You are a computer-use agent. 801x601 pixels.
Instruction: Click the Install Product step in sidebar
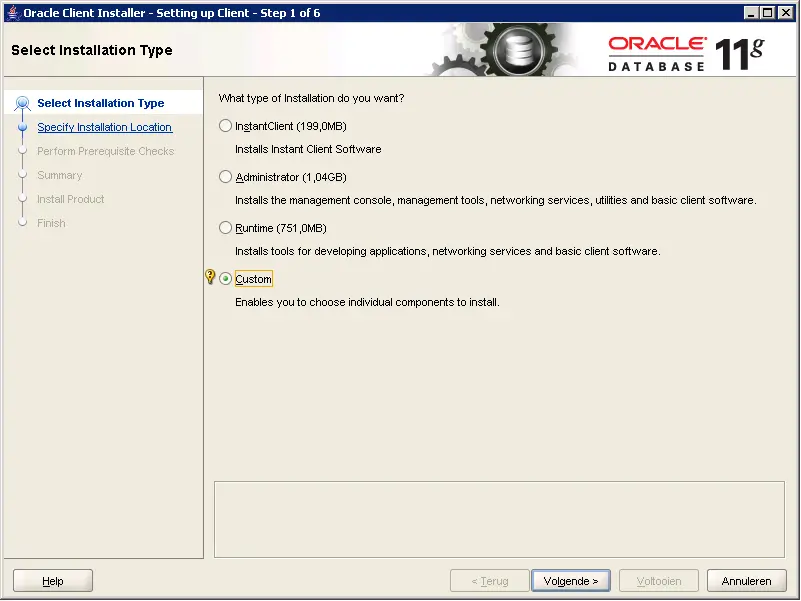[70, 199]
